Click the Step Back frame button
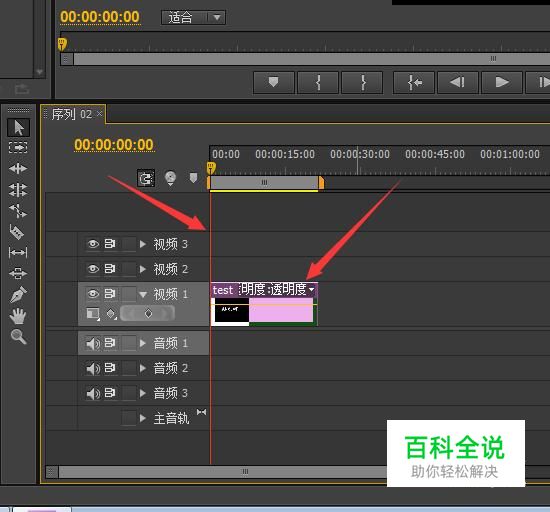Viewport: 550px width, 512px height. (x=458, y=82)
